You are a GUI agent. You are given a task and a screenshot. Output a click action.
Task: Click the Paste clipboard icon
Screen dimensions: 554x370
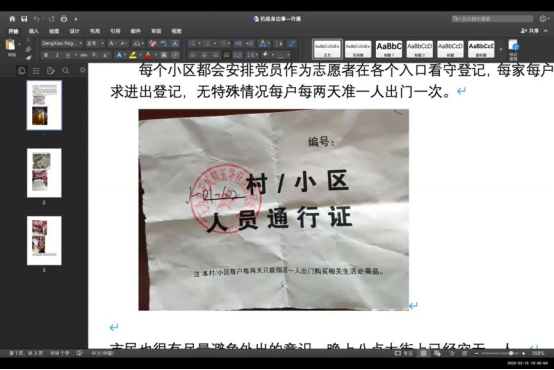coord(11,45)
